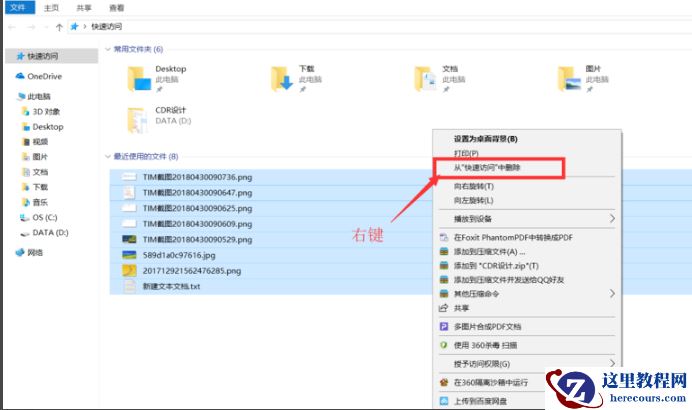Choose 向左旋转(L) in context menu
Screen dimensions: 692x410
(474, 200)
